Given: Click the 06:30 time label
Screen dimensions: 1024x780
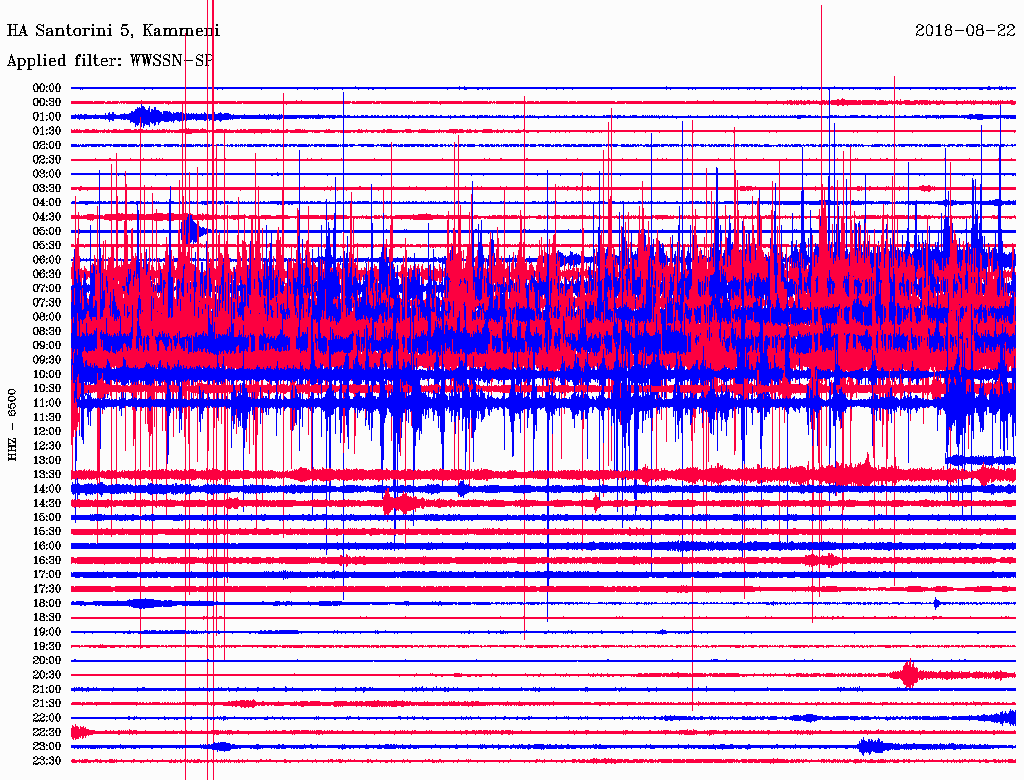Looking at the screenshot, I should pyautogui.click(x=47, y=274).
